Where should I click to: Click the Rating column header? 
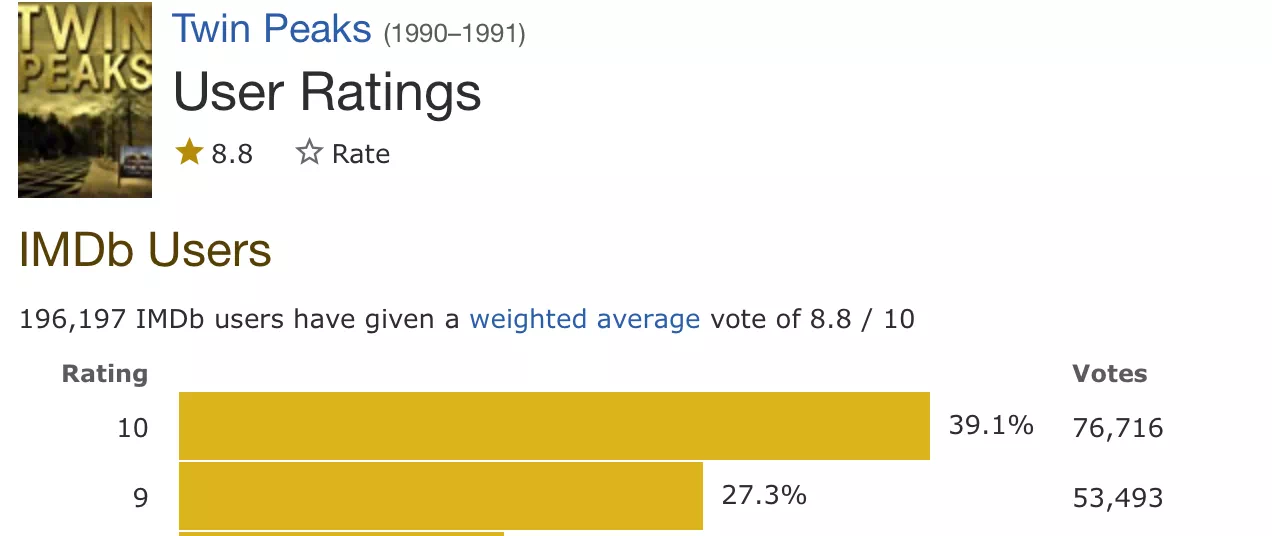105,374
